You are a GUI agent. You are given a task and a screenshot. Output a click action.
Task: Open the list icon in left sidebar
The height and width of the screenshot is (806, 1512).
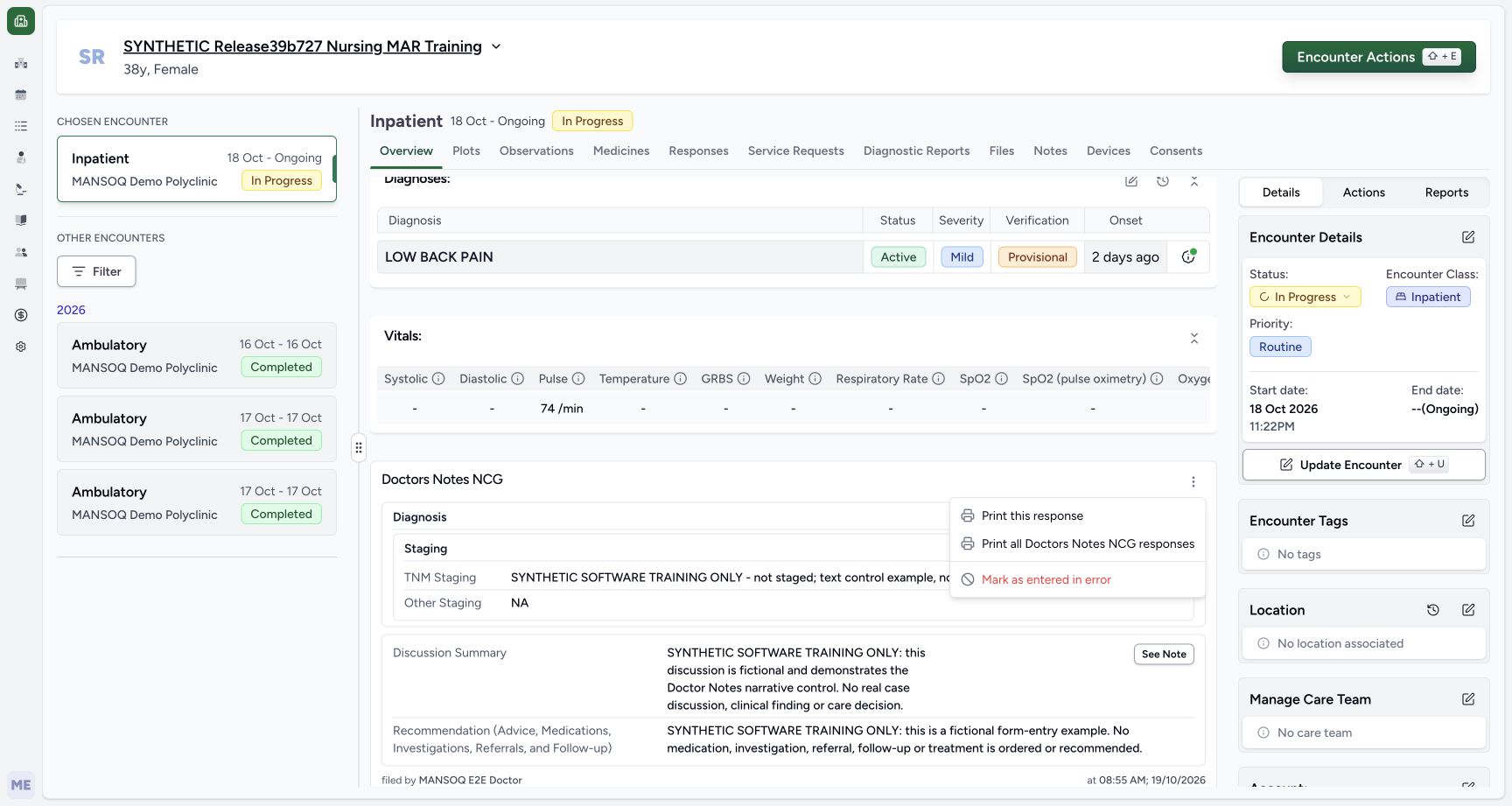coord(21,126)
